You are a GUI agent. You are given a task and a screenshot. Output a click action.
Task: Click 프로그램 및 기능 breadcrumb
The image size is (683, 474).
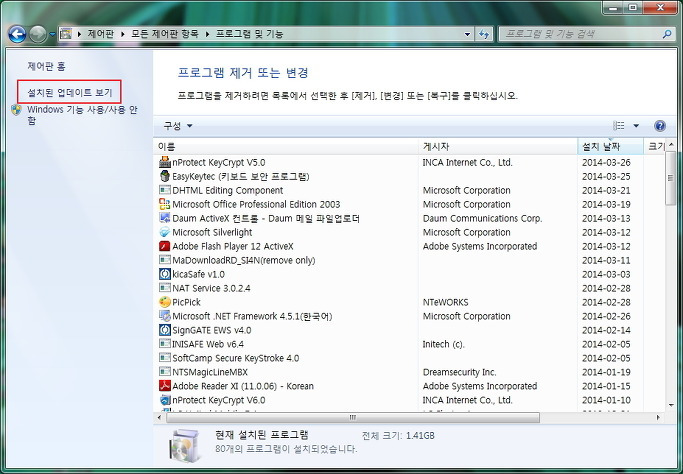250,34
